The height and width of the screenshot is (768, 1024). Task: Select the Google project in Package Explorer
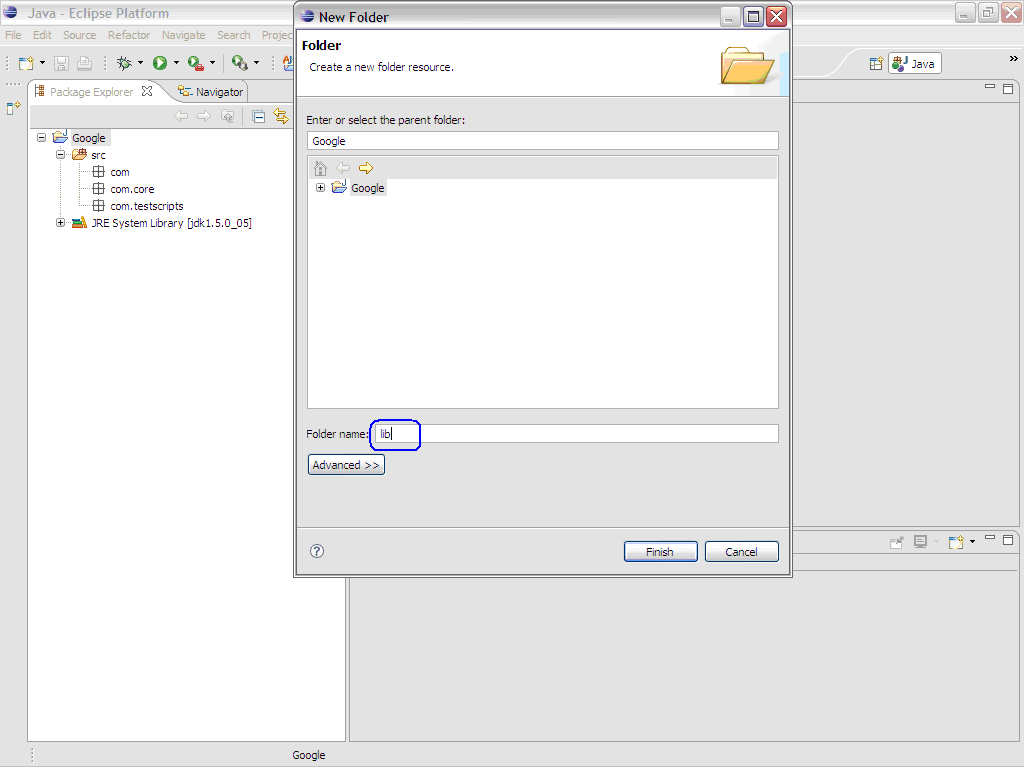(x=88, y=138)
